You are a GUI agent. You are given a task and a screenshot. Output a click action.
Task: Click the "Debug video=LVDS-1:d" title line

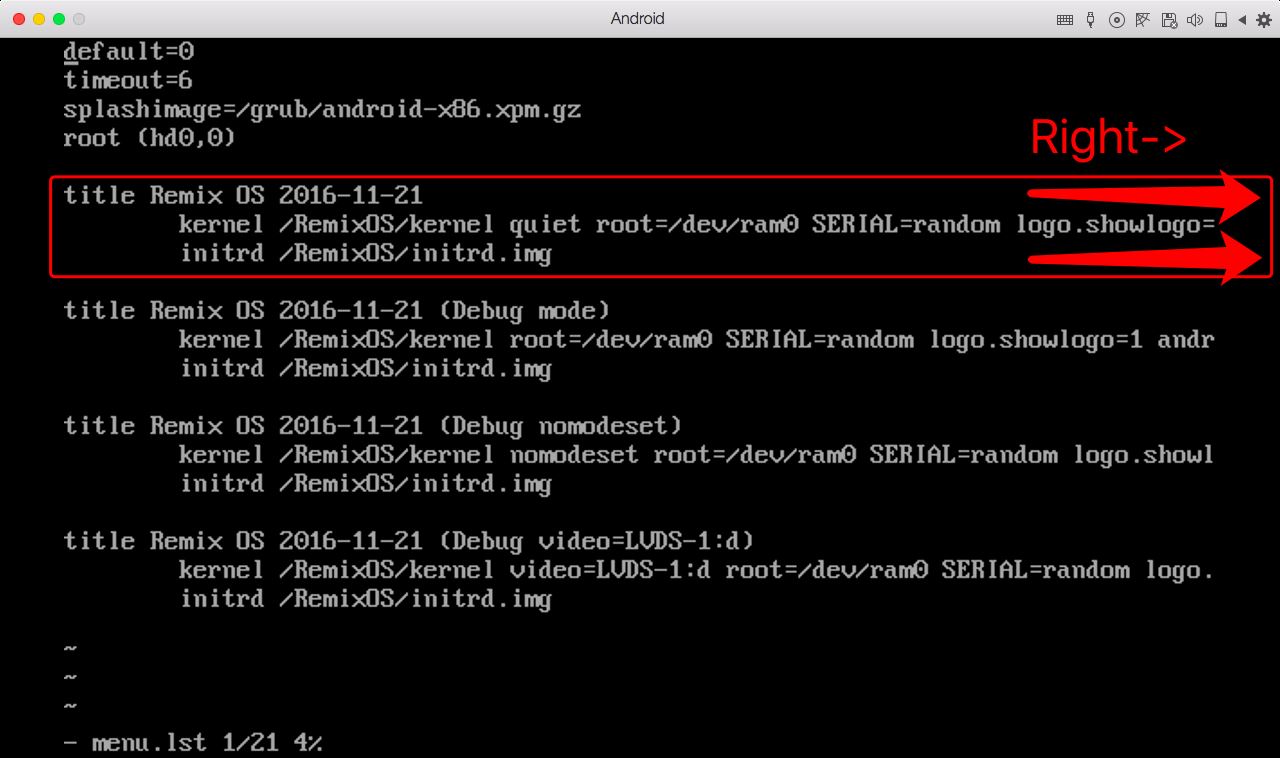coord(408,541)
